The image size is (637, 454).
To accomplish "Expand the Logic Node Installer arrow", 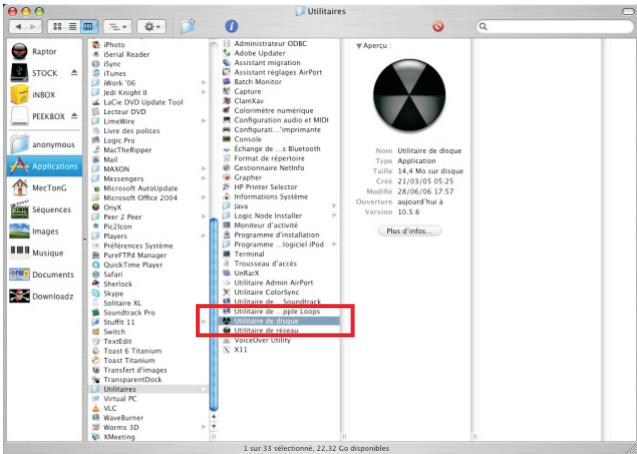I will [x=334, y=216].
